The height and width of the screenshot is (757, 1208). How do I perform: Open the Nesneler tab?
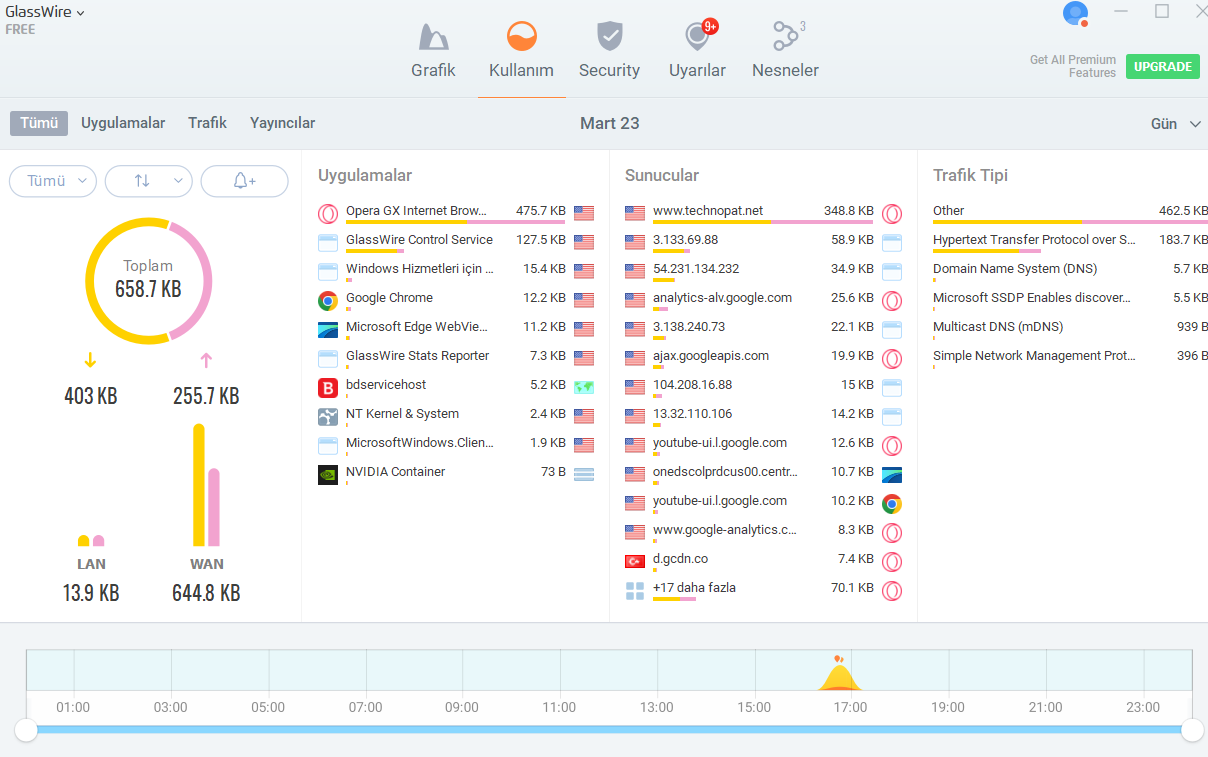point(785,50)
